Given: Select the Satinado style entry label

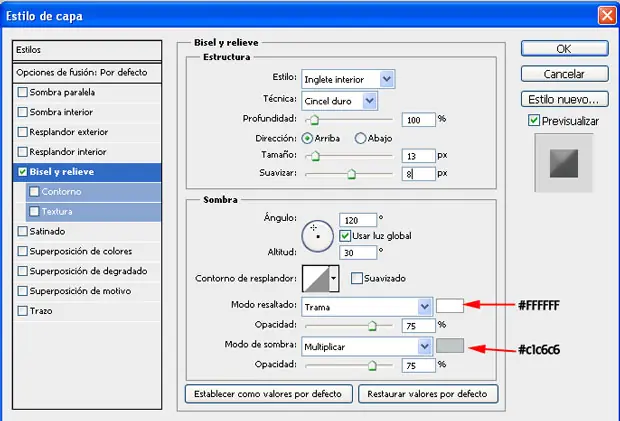Looking at the screenshot, I should (47, 231).
